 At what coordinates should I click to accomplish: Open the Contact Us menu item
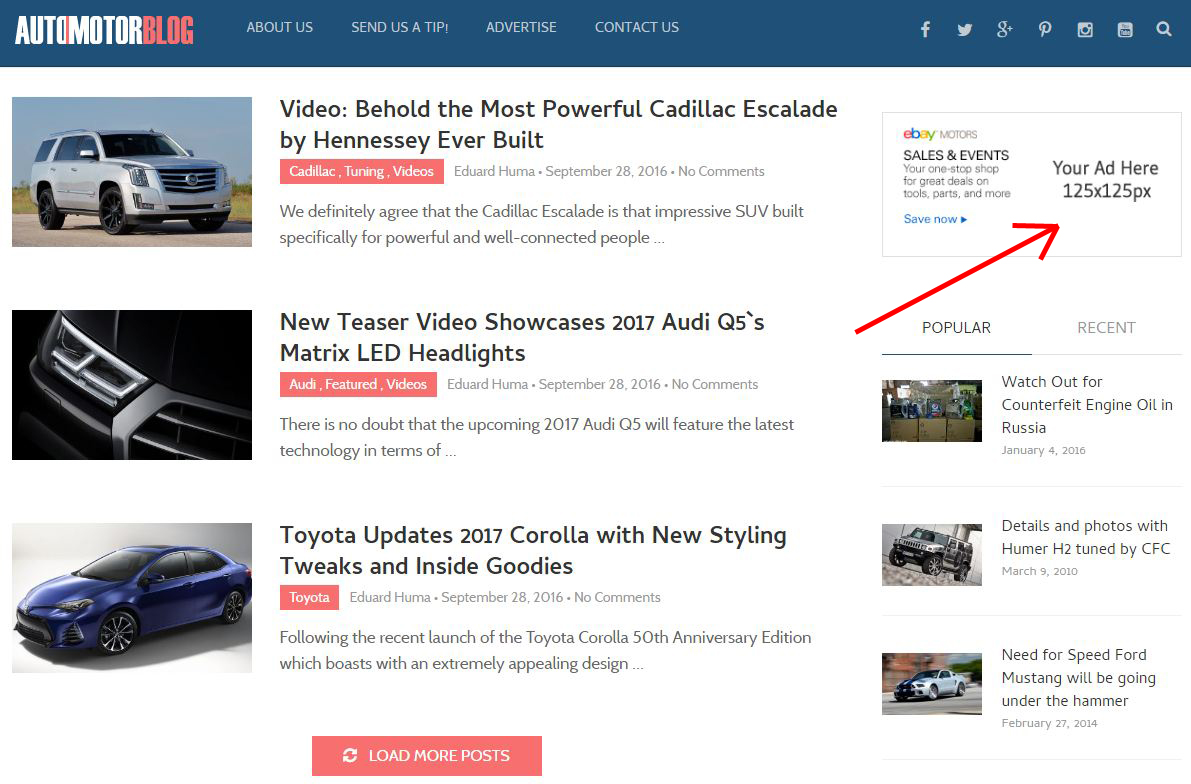click(637, 27)
